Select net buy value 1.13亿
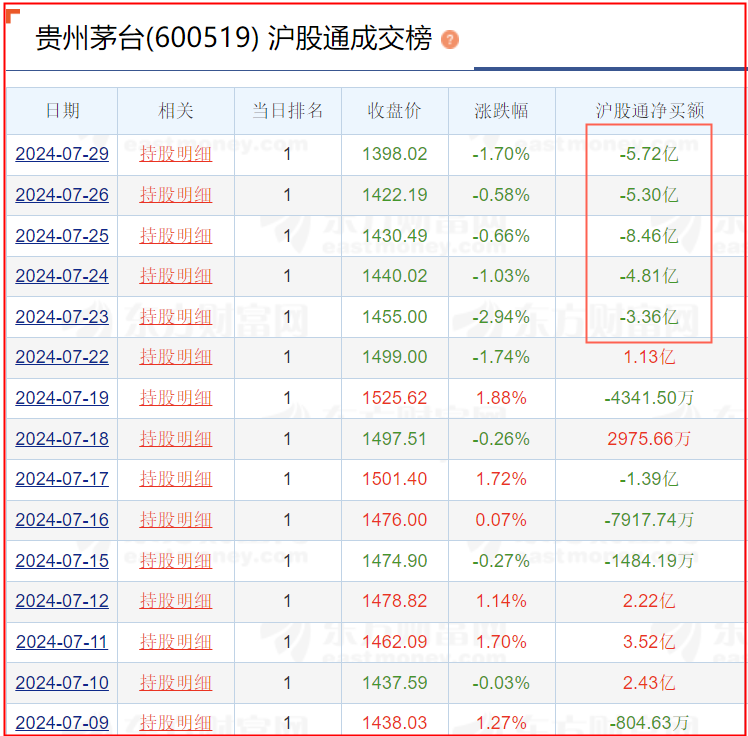 649,357
